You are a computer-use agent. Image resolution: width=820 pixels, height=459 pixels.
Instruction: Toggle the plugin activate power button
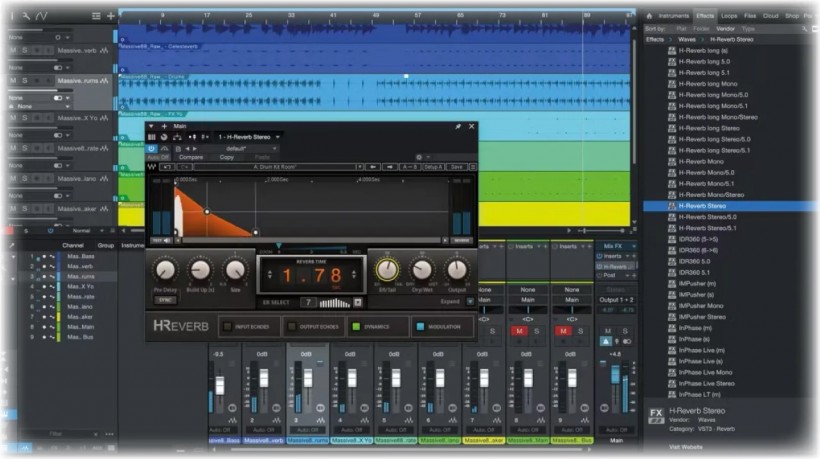(x=152, y=148)
